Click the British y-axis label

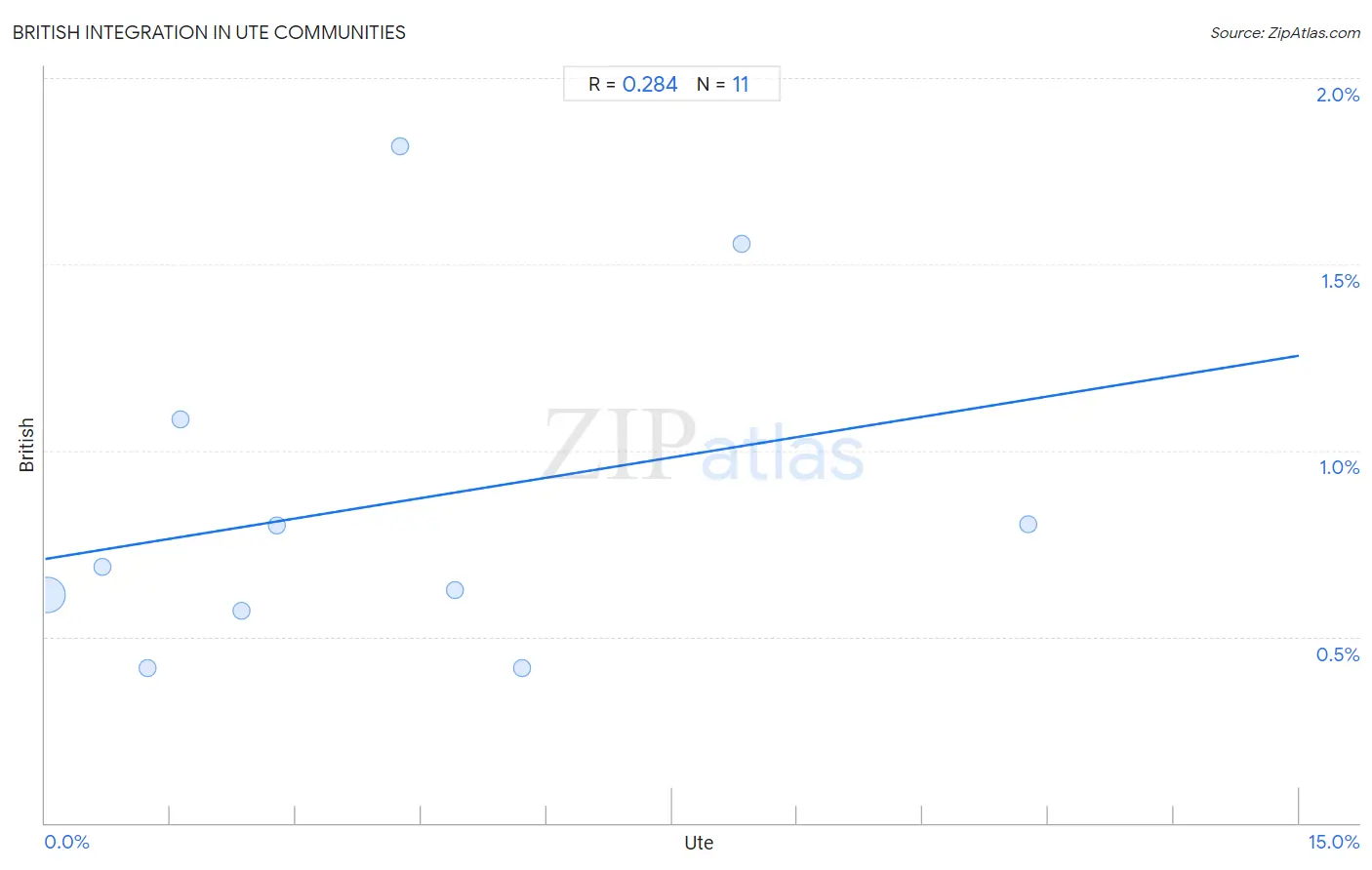click(x=26, y=445)
